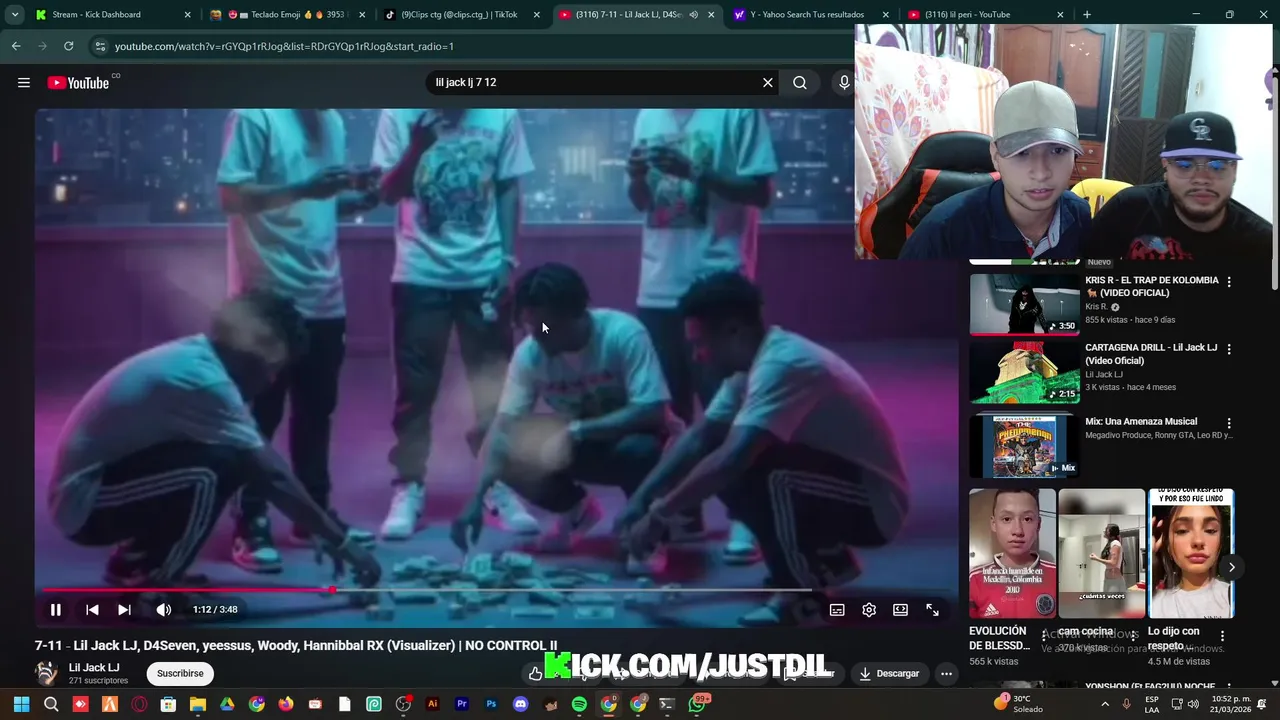Skip to the previous video

click(92, 609)
